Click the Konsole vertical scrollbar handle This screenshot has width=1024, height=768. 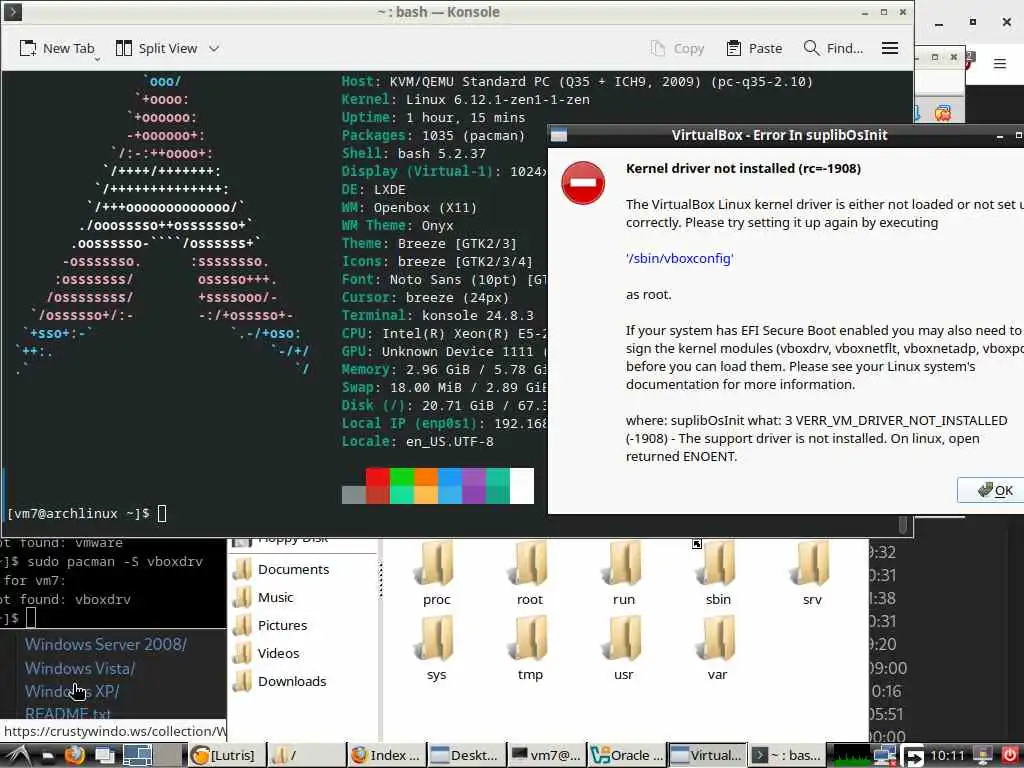point(903,524)
